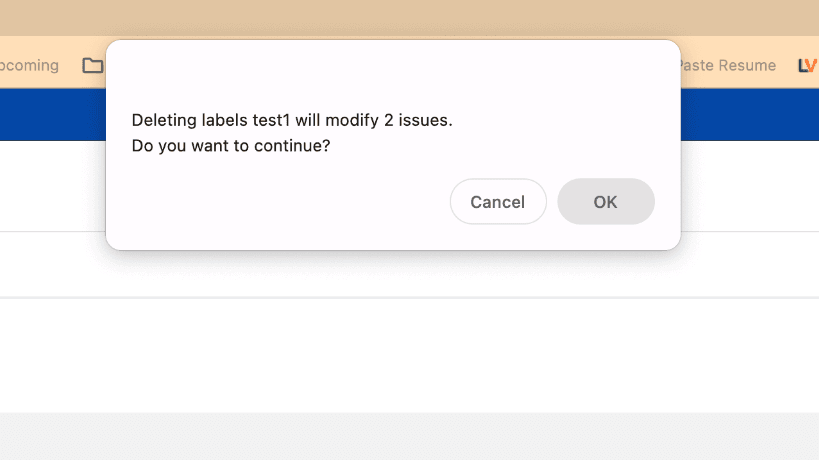Click the 'Deleting labels test1' message text
The width and height of the screenshot is (819, 460).
[292, 120]
